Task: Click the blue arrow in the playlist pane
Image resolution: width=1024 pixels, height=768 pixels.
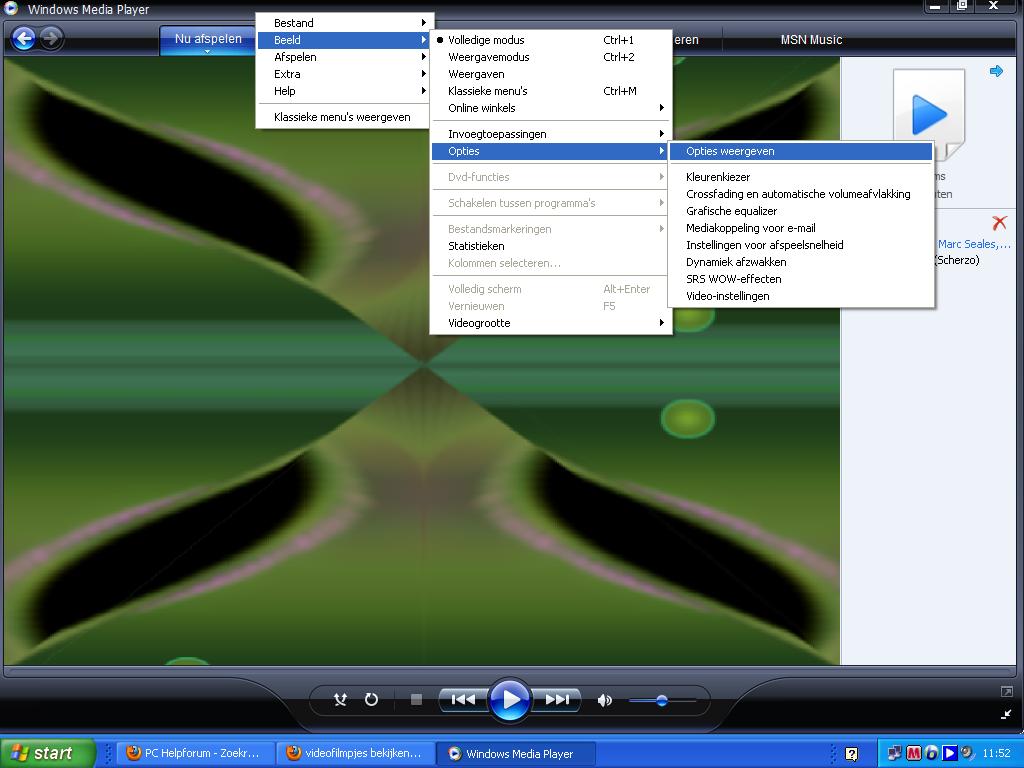Action: (x=996, y=71)
